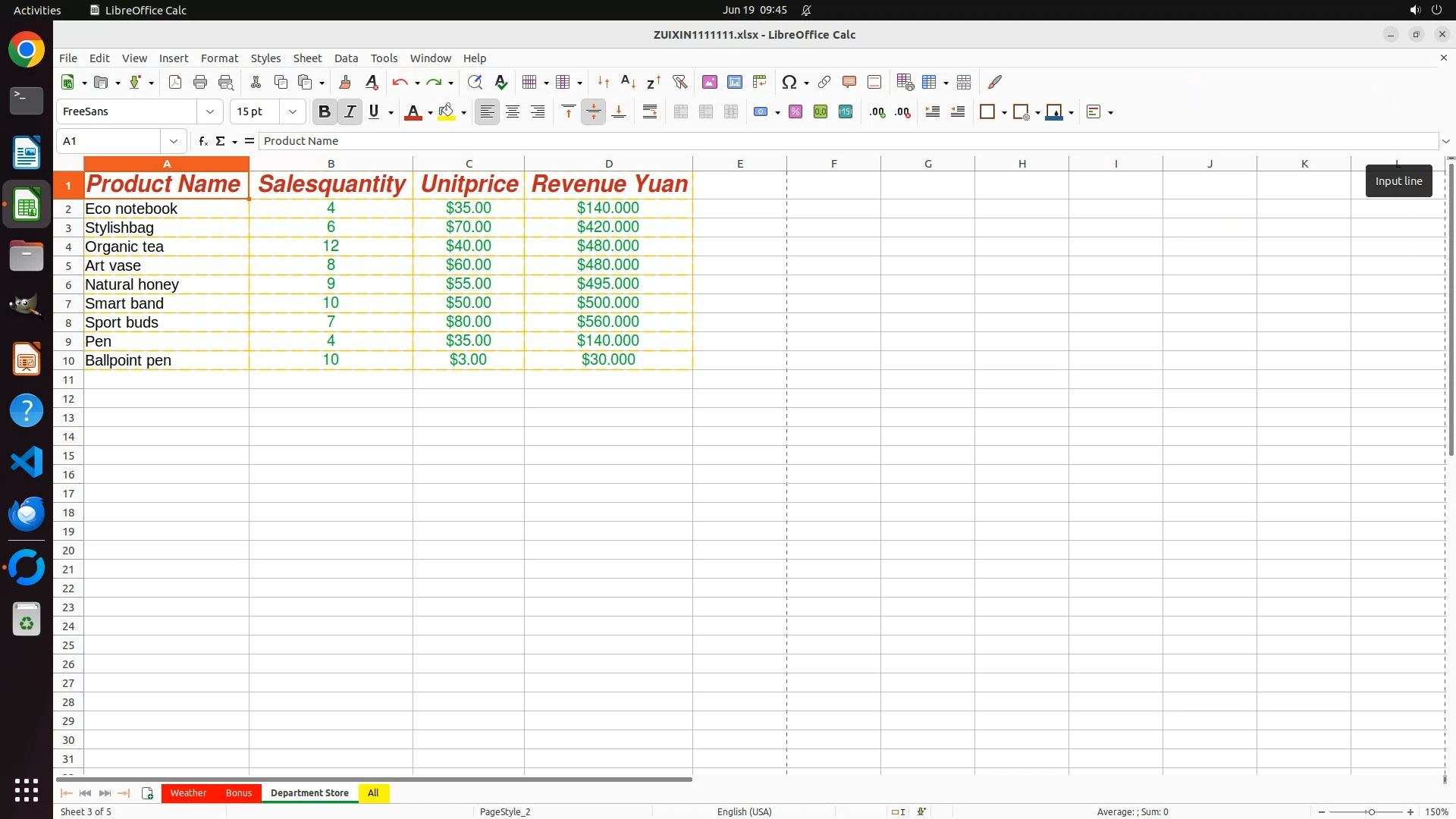This screenshot has width=1456, height=819.
Task: Open the Data menu
Action: (x=346, y=58)
